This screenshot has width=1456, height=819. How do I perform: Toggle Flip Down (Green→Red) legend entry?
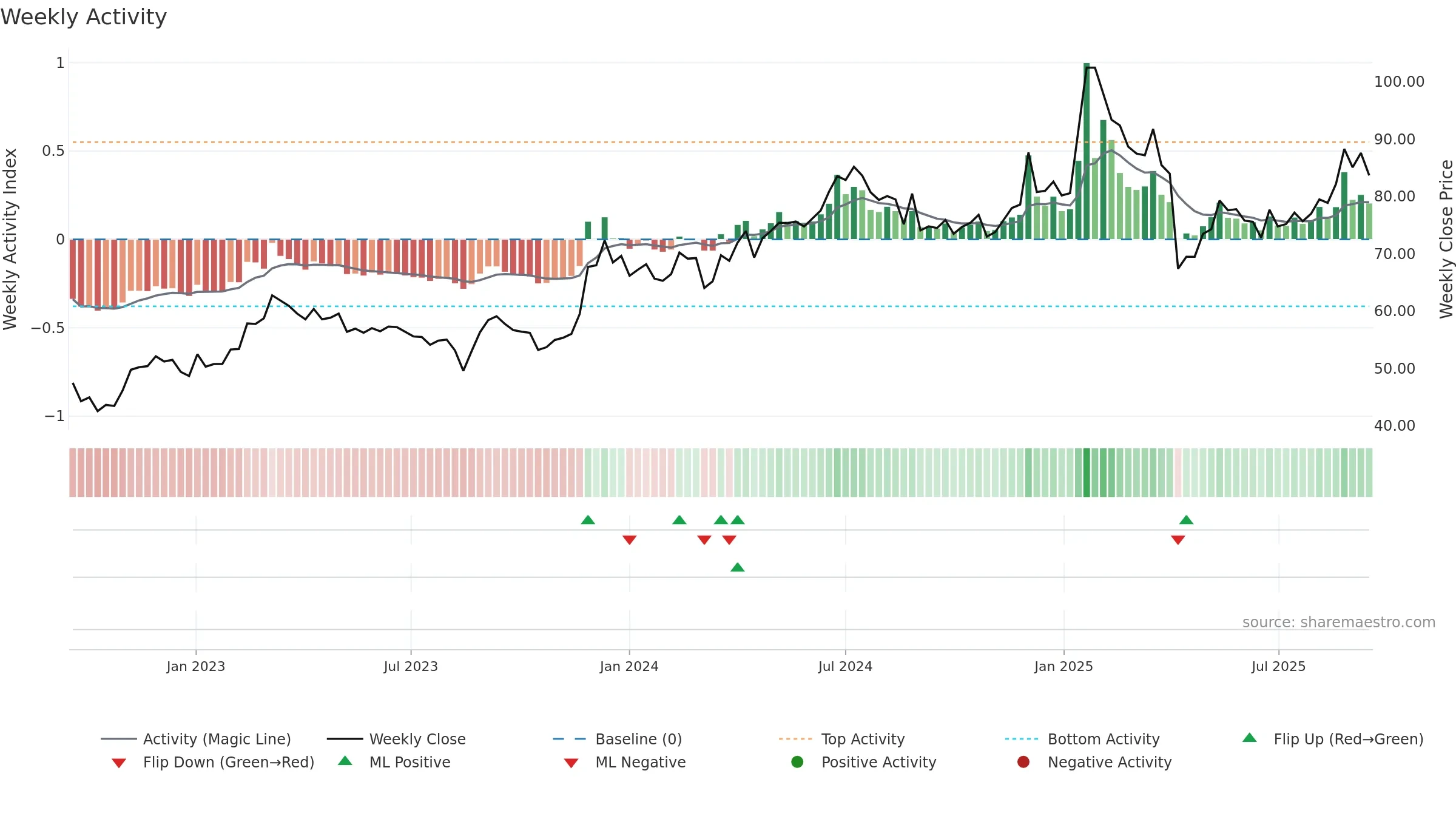[x=212, y=762]
